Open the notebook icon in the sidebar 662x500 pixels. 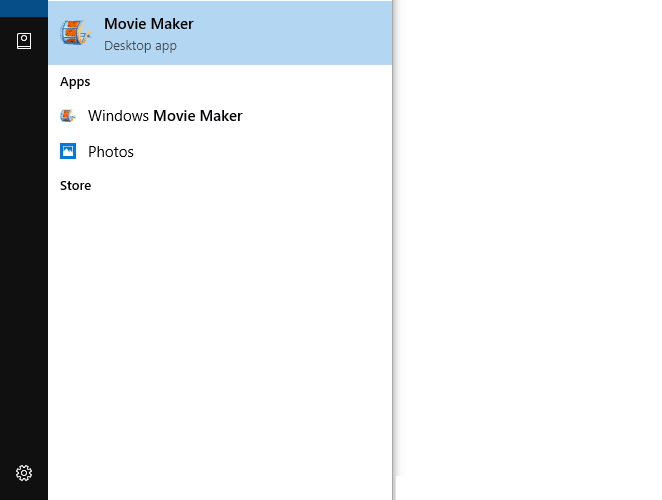24,41
